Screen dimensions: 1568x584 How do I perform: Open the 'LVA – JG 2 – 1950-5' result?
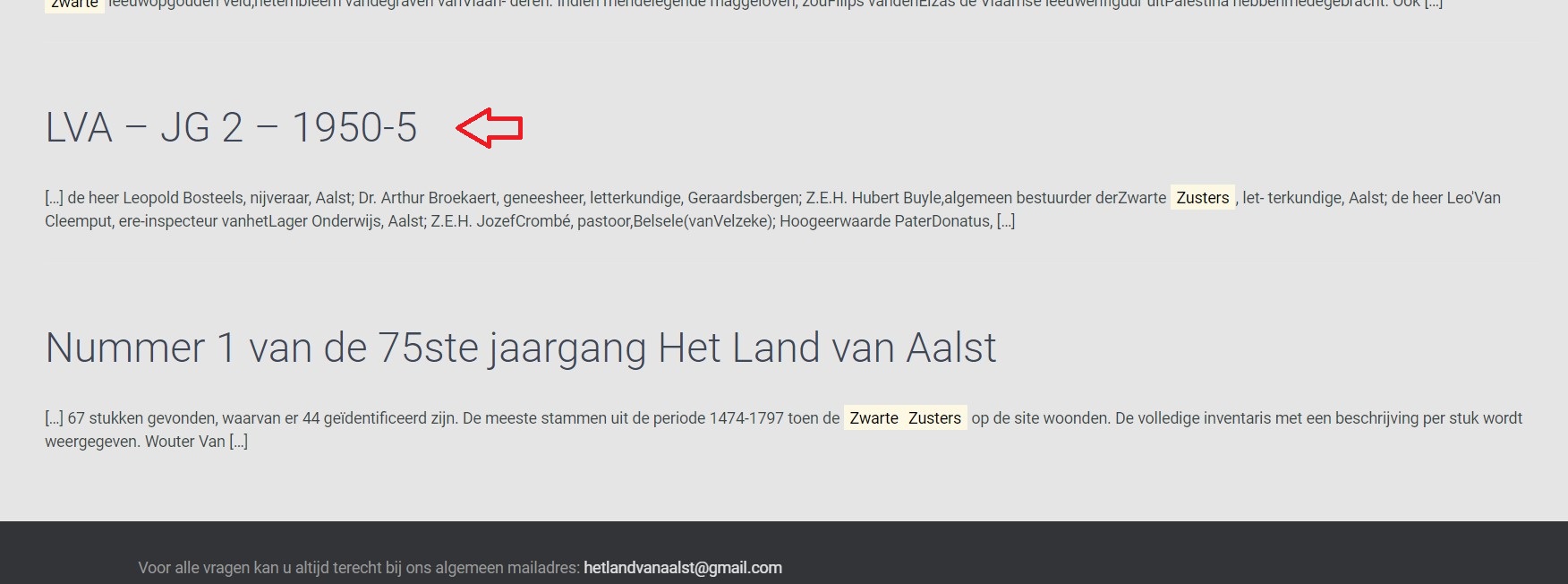point(231,128)
